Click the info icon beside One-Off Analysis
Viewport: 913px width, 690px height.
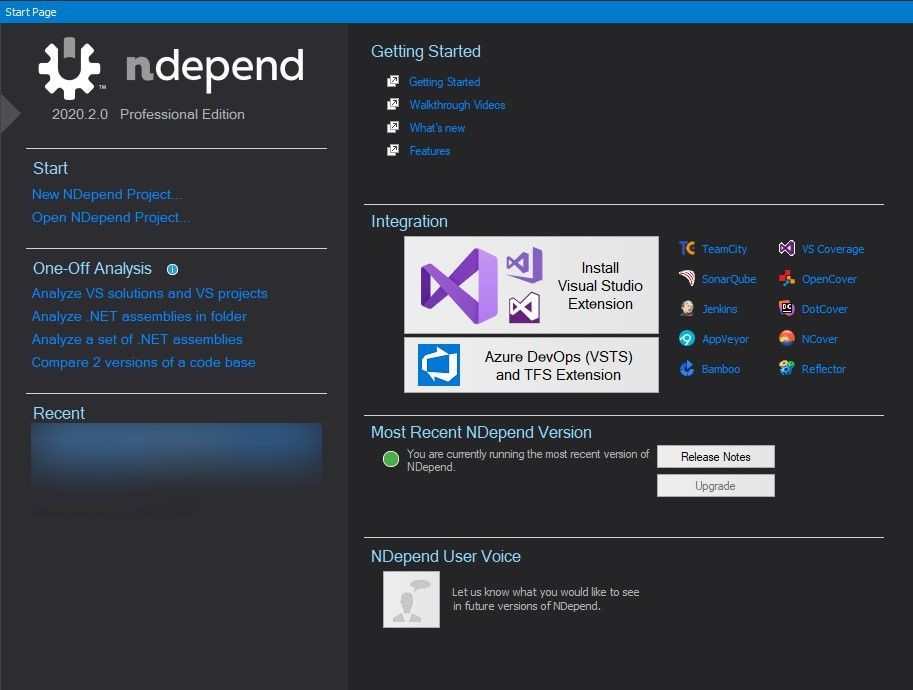[172, 269]
